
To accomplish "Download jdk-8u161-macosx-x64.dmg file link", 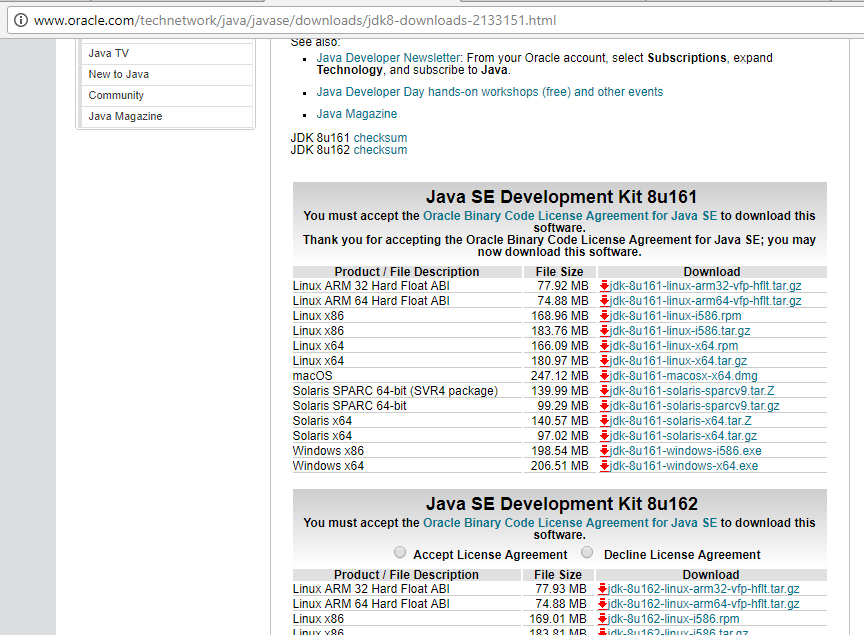I will click(683, 375).
